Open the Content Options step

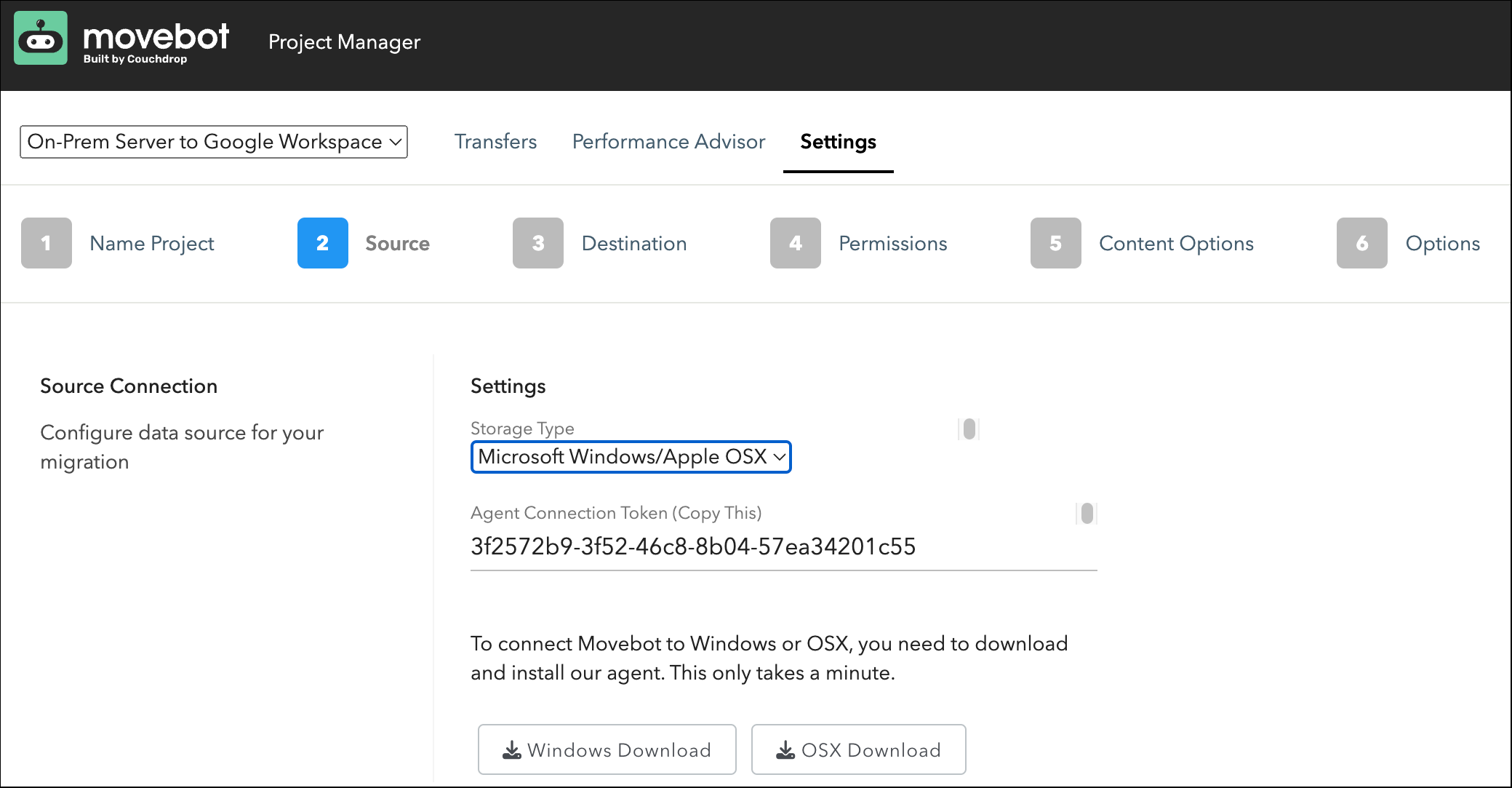click(x=1176, y=243)
